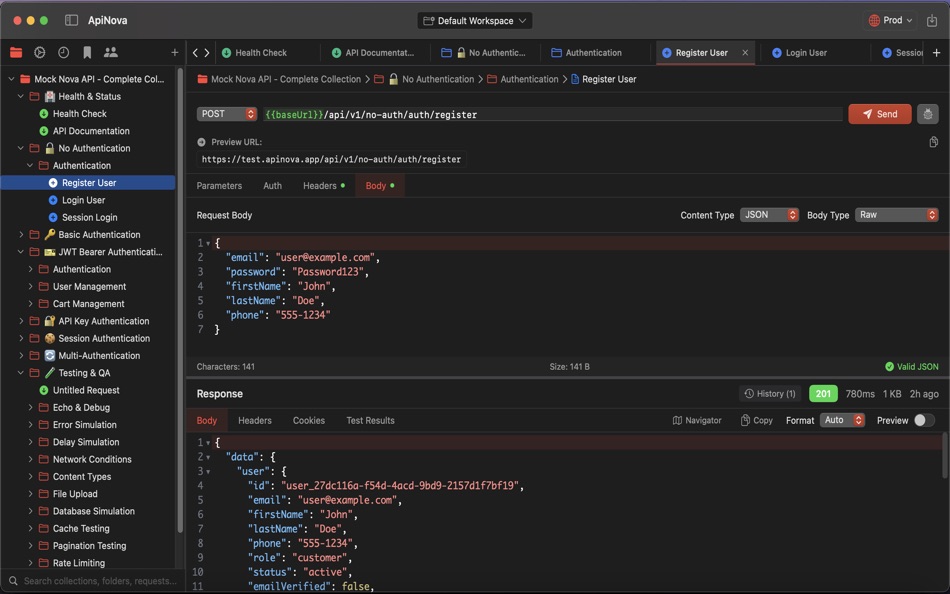This screenshot has width=950, height=594.
Task: Click the Valid JSON check indicator
Action: coord(912,367)
